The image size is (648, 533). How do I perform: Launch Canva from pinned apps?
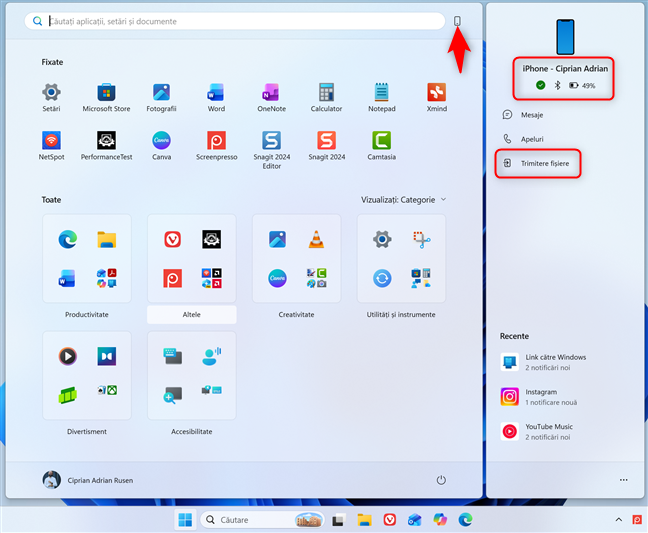[161, 146]
